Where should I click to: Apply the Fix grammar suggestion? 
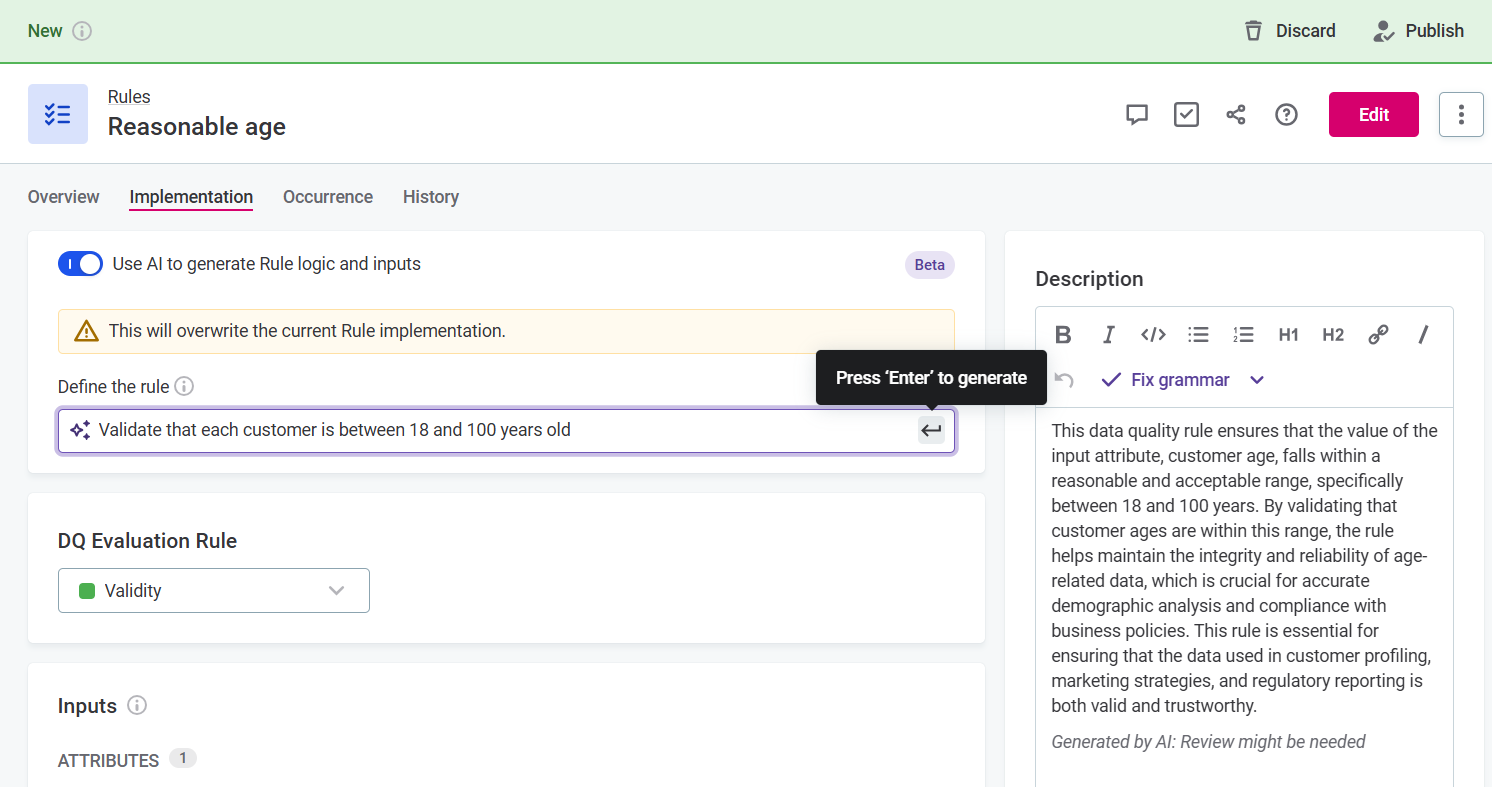click(1180, 379)
